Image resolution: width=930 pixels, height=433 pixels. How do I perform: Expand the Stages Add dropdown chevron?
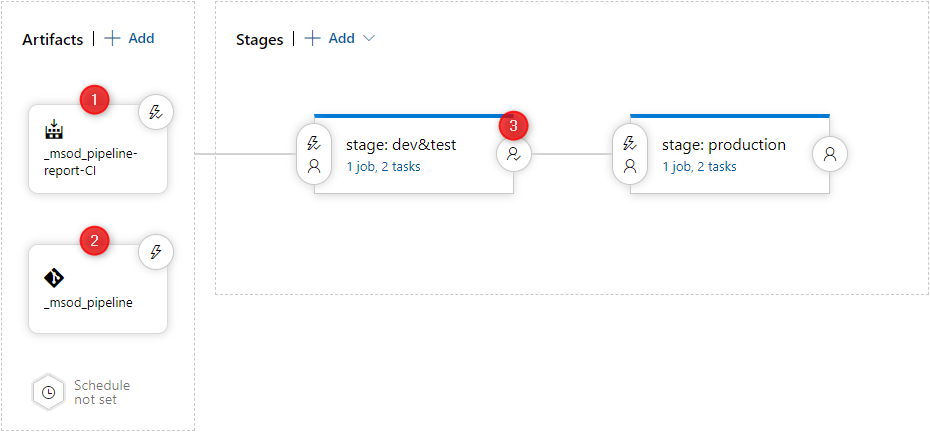[369, 39]
